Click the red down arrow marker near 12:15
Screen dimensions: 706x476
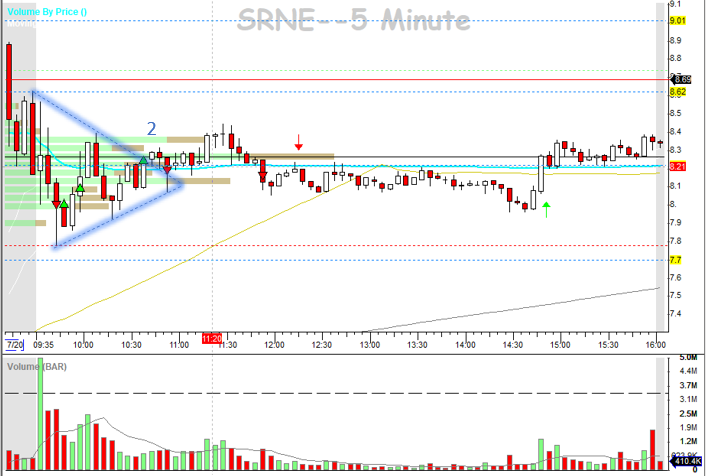coord(298,146)
